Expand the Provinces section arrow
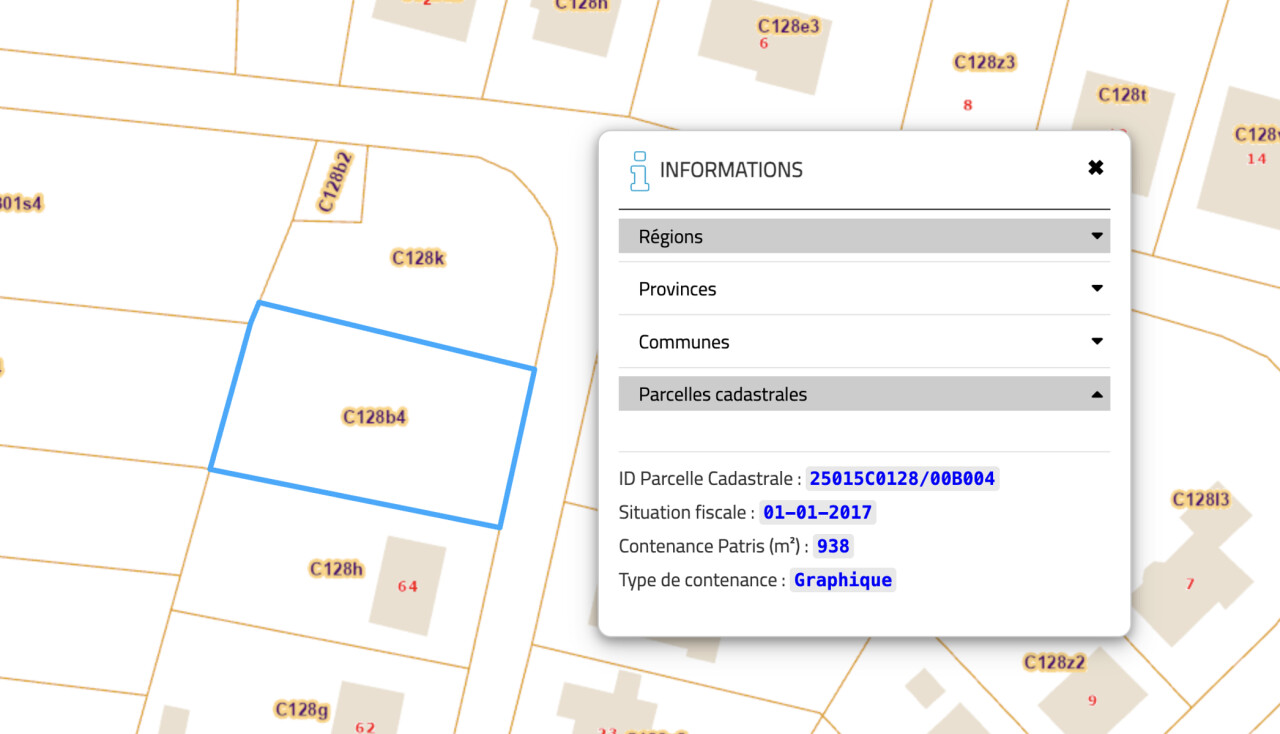 1097,289
